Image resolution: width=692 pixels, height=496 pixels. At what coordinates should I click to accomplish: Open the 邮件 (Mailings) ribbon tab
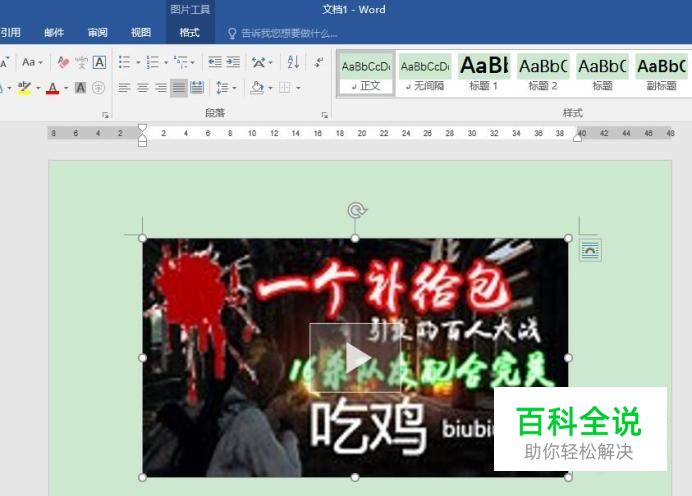tap(54, 32)
